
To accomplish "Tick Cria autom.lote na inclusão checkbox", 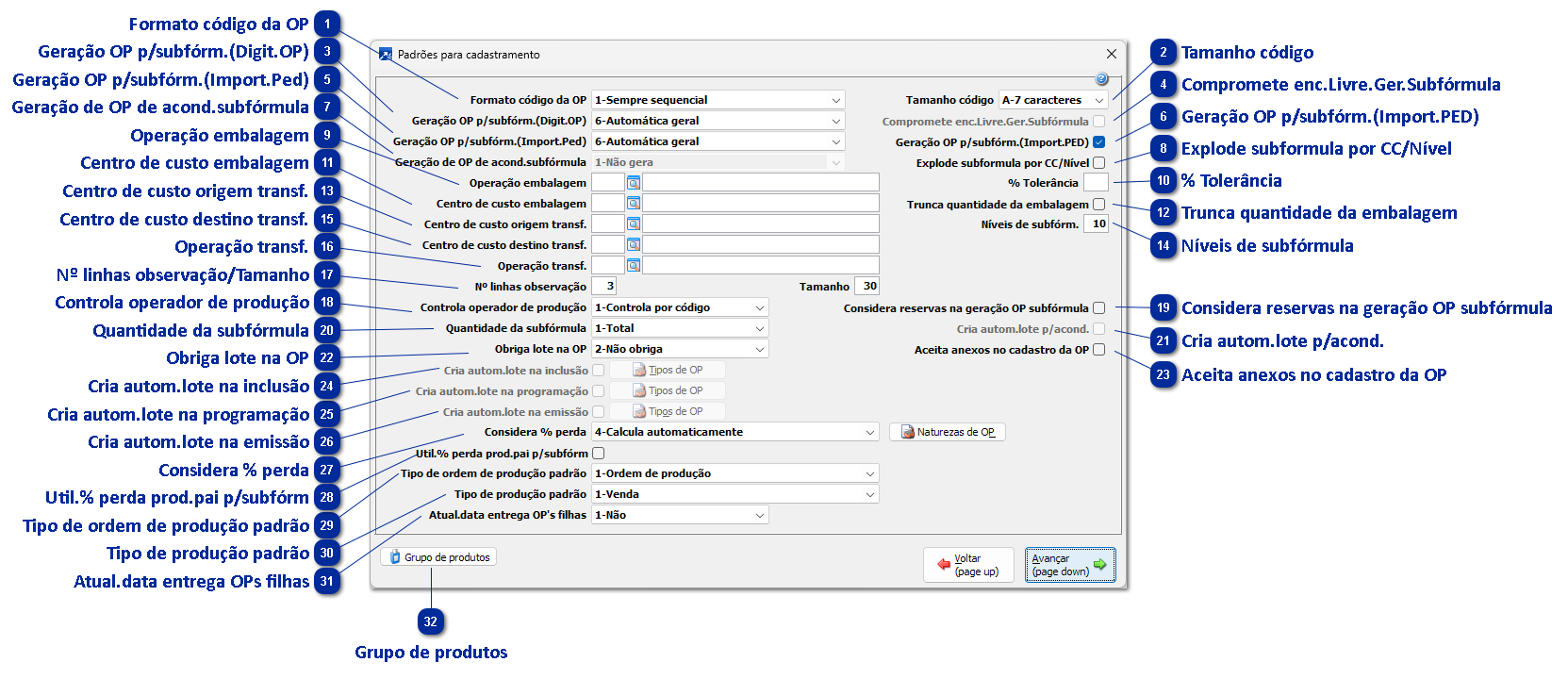I will pyautogui.click(x=598, y=371).
